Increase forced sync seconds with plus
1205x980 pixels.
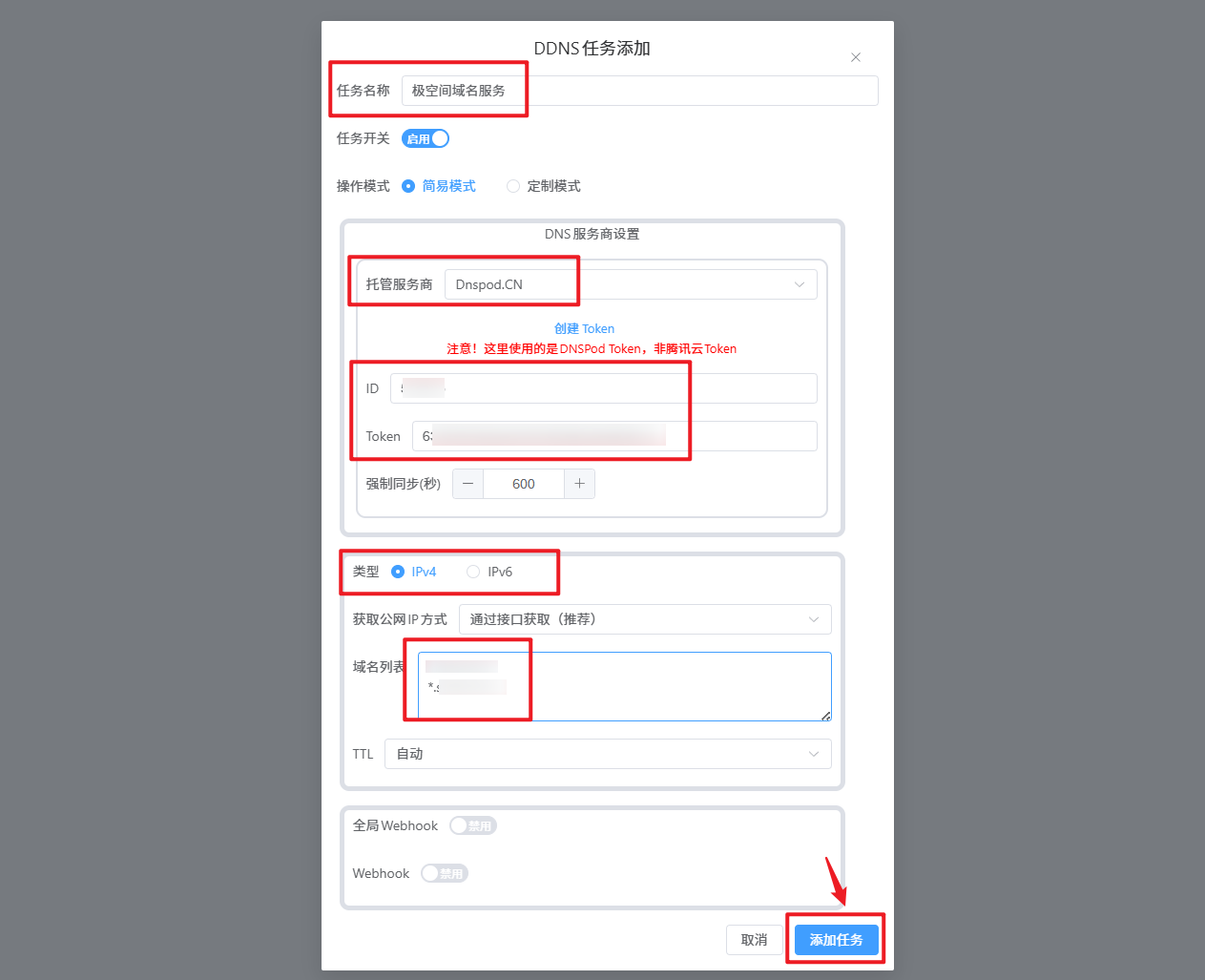(579, 484)
